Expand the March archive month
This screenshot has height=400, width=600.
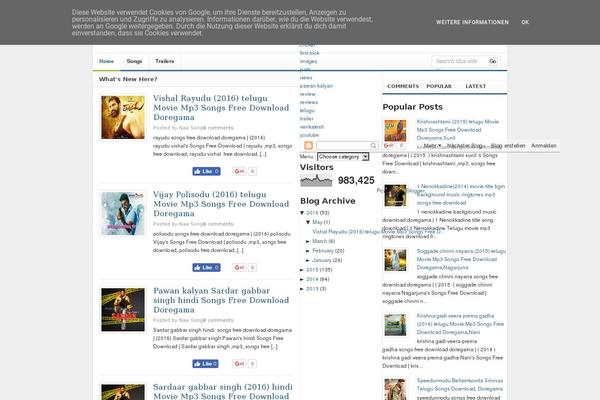pyautogui.click(x=308, y=242)
